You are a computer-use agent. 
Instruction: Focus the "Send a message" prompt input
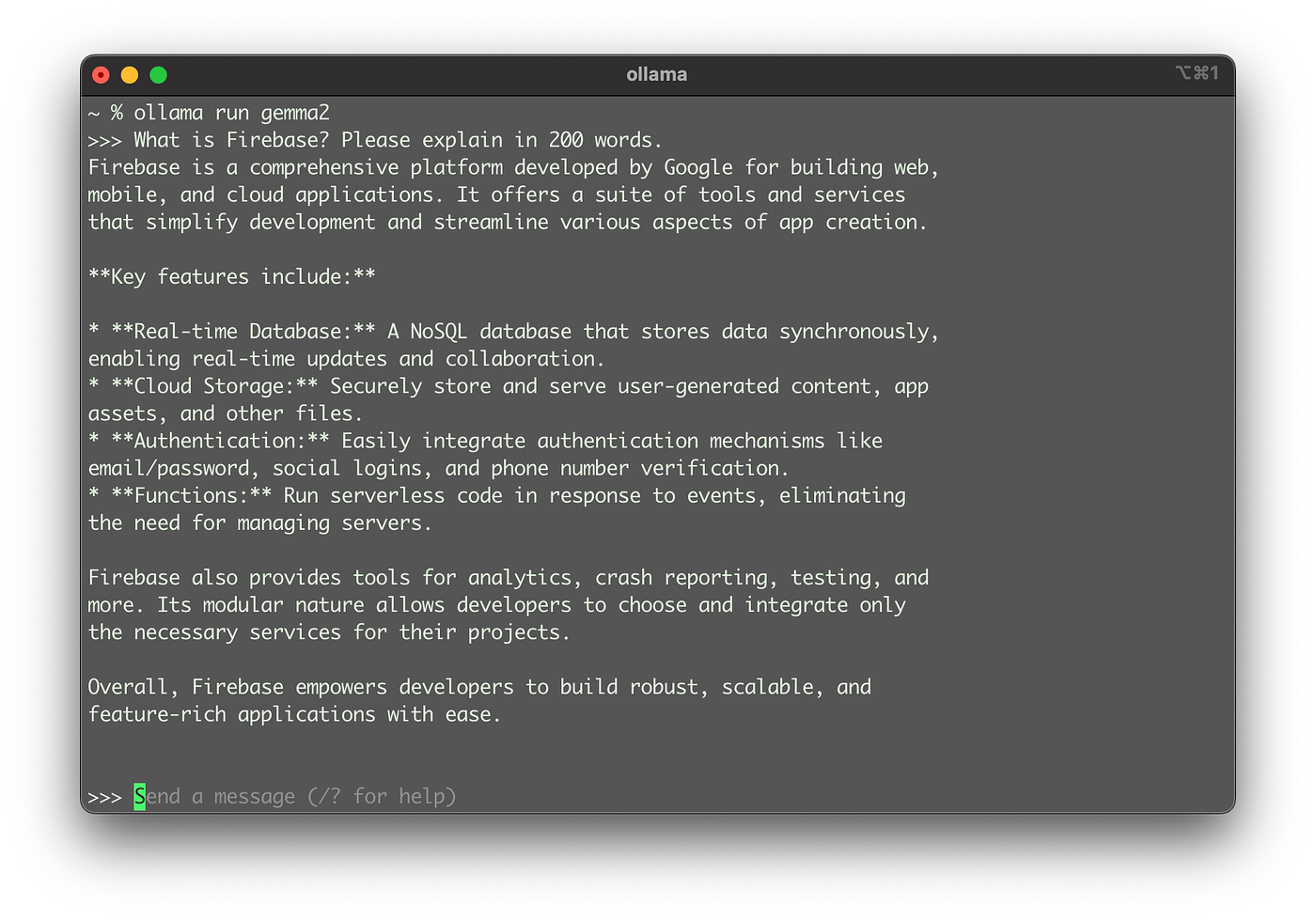(x=295, y=797)
